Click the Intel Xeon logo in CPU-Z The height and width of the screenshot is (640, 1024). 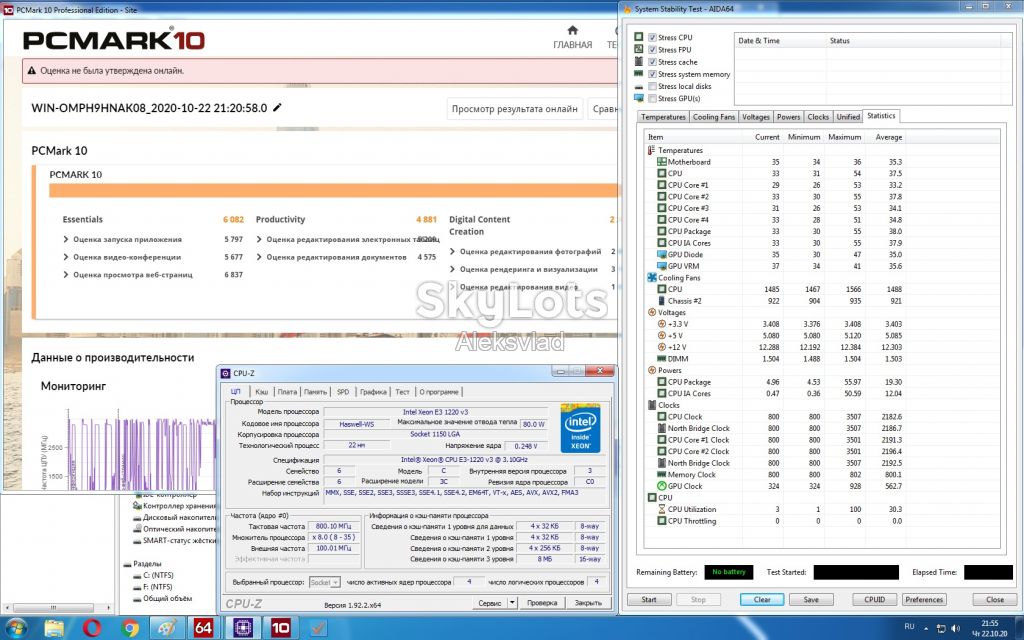580,428
